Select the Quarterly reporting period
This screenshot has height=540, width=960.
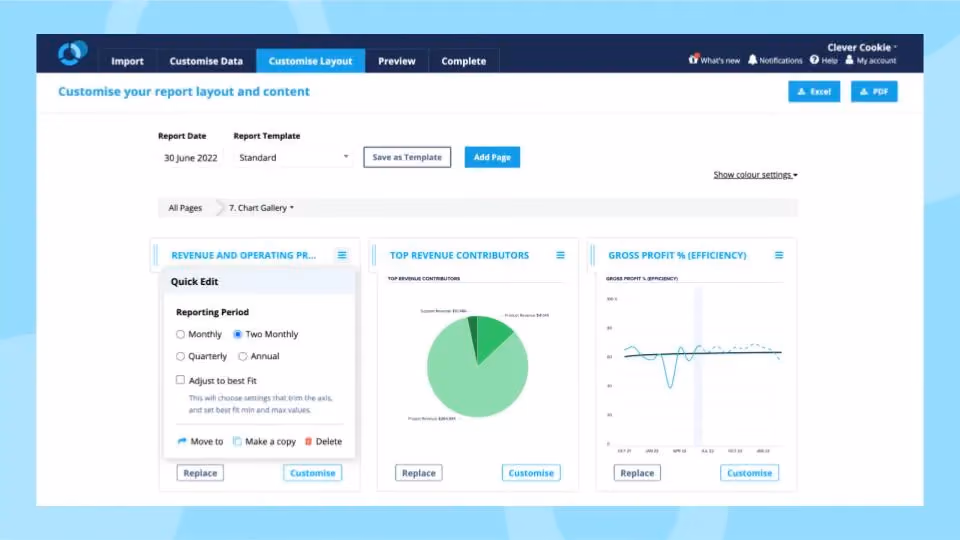pyautogui.click(x=180, y=356)
